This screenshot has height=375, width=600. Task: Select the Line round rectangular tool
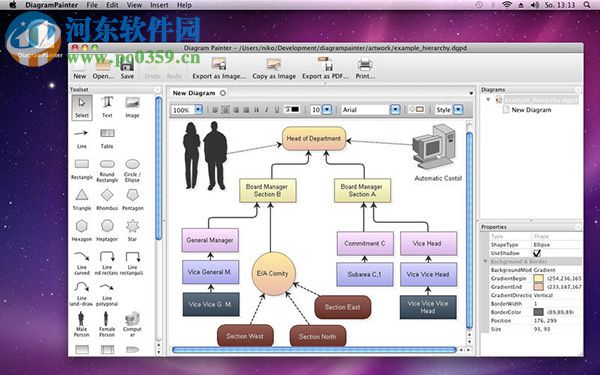point(107,263)
